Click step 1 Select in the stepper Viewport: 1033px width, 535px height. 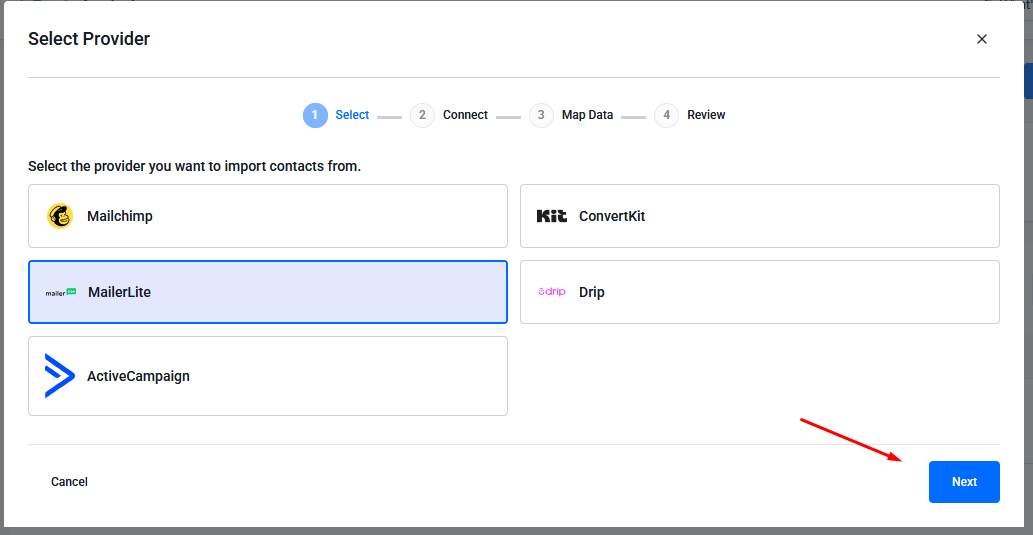[336, 115]
